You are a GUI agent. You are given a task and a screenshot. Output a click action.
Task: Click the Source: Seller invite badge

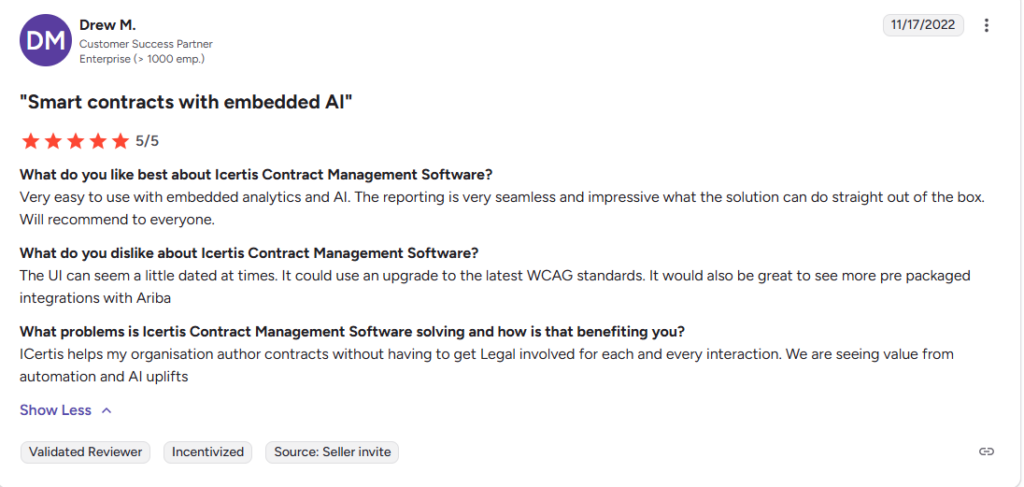click(333, 452)
